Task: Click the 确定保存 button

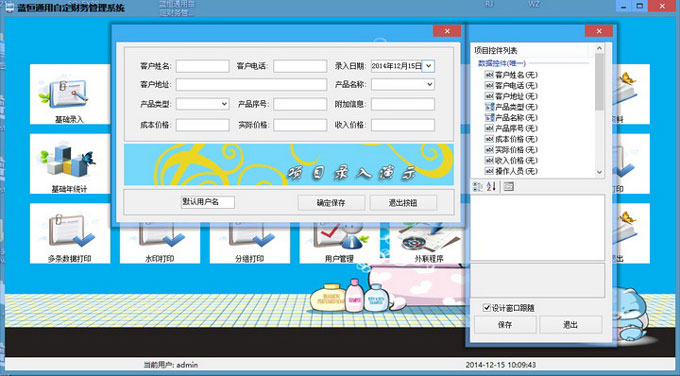Action: 331,203
